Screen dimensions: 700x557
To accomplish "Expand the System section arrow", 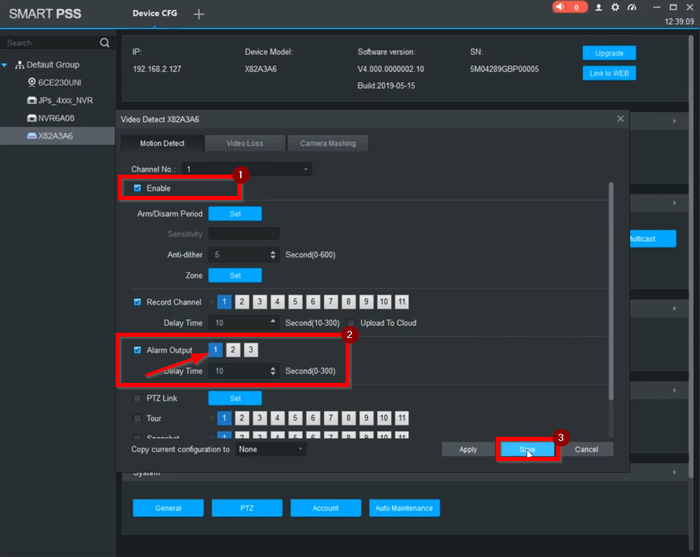I will click(x=674, y=472).
